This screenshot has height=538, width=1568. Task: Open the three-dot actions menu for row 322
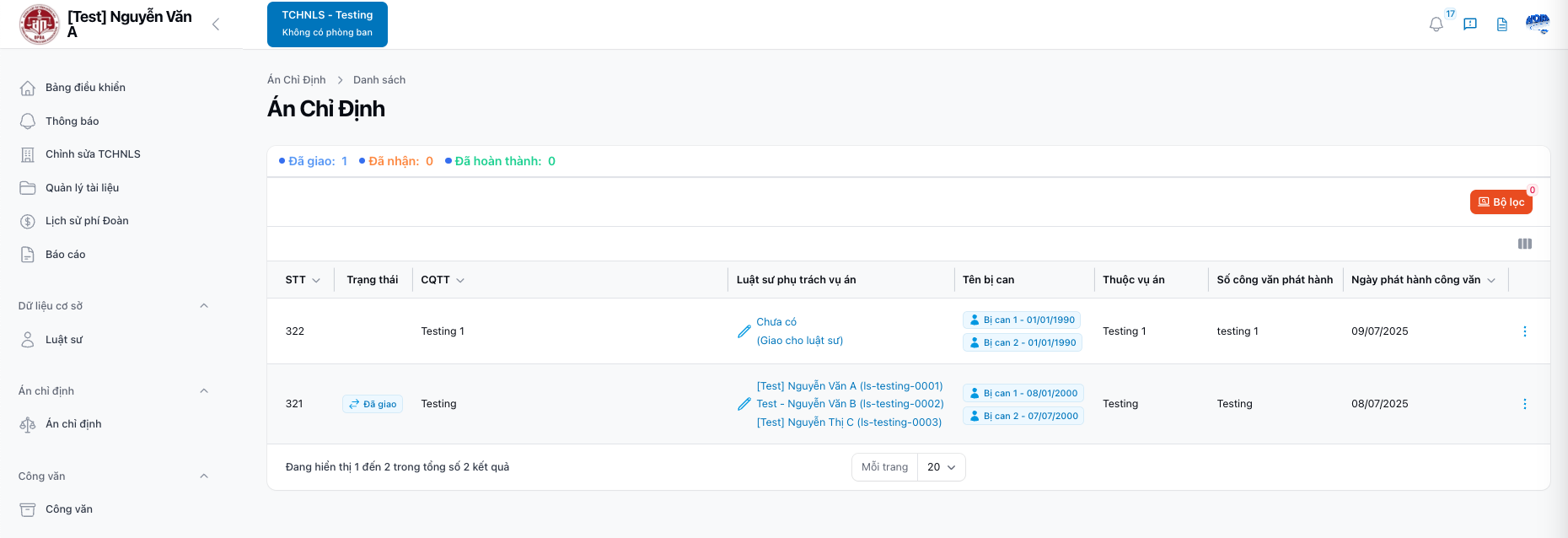[1525, 331]
